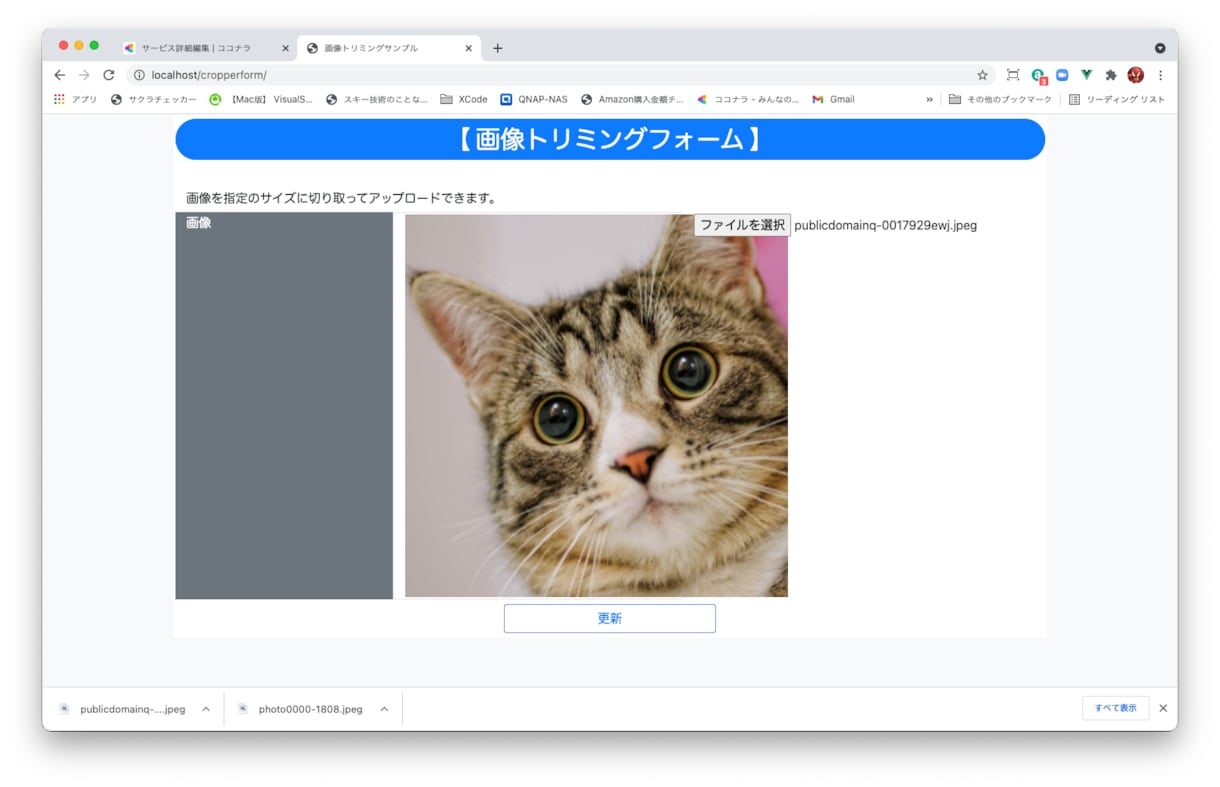Click the instruction text 画像を指定のサイズに切り取って…
The width and height of the screenshot is (1220, 787).
(x=342, y=198)
